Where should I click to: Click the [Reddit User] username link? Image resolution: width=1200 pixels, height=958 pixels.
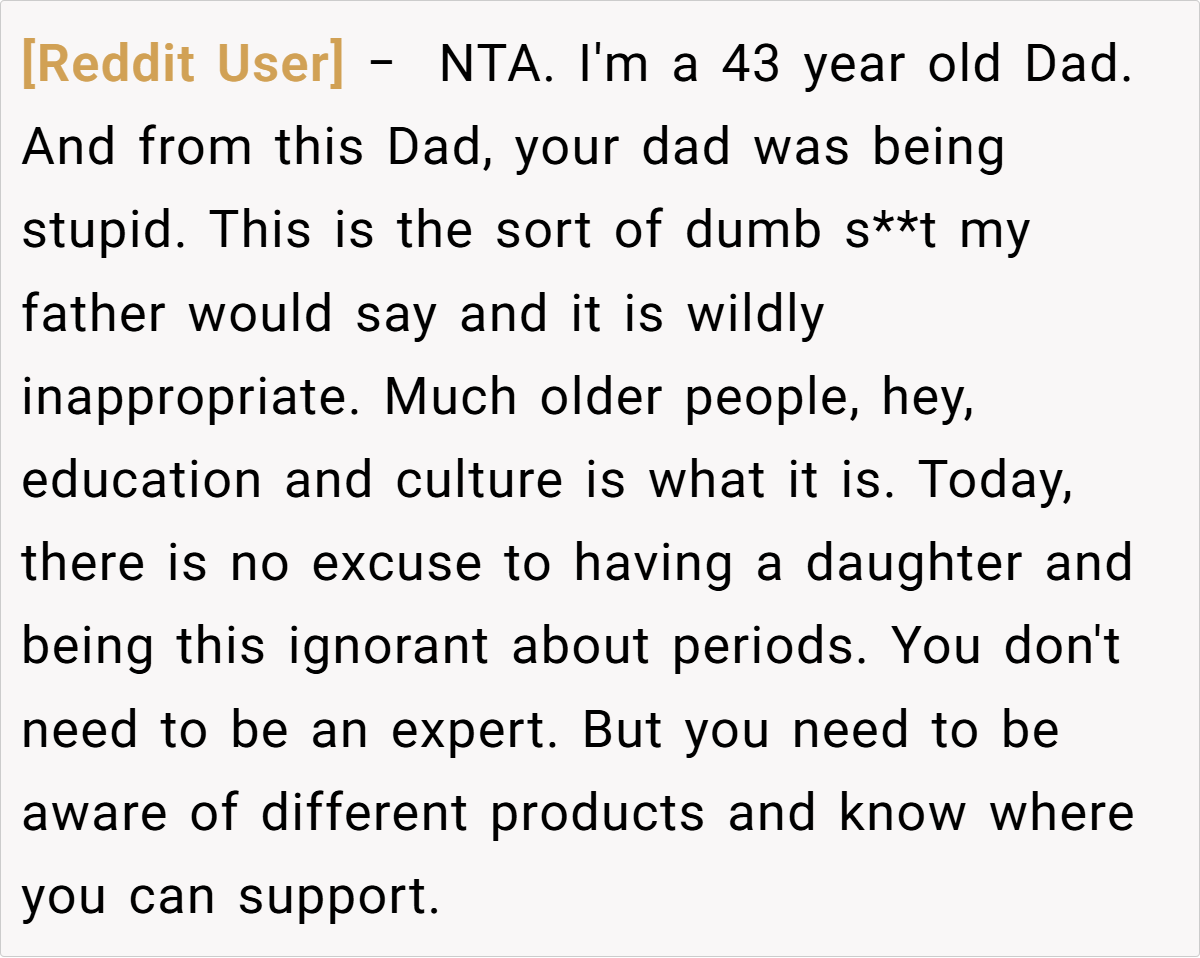coord(182,66)
